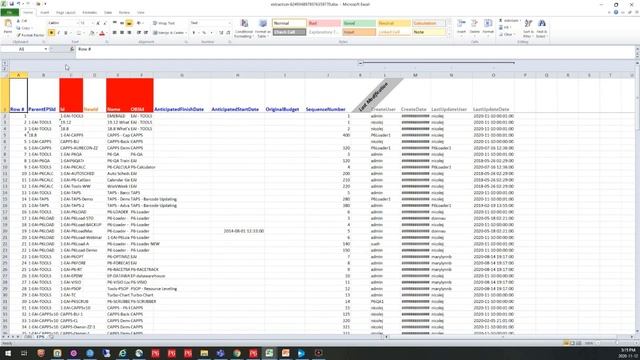640x360 pixels.
Task: Apply the Good green cell style
Action: click(x=359, y=23)
